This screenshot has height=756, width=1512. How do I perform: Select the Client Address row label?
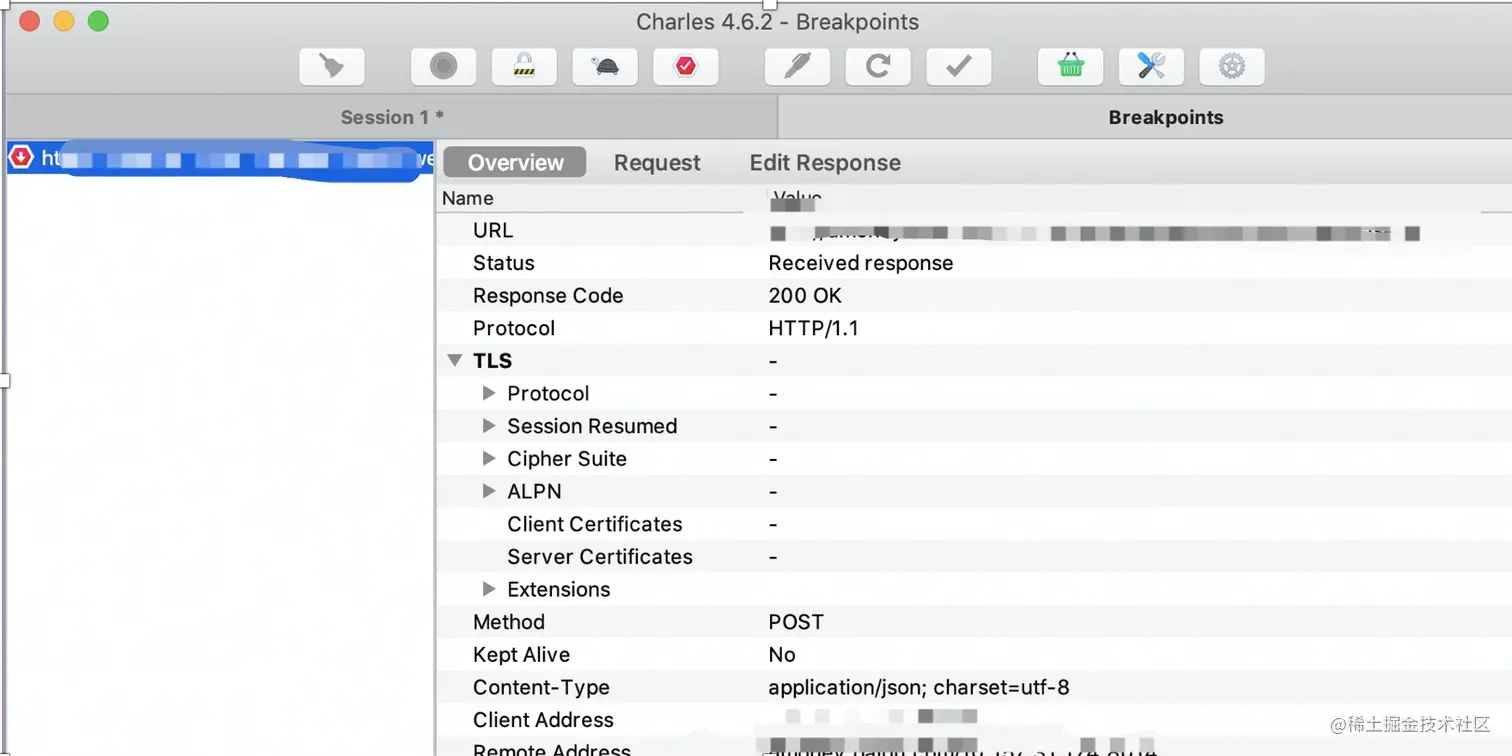543,720
